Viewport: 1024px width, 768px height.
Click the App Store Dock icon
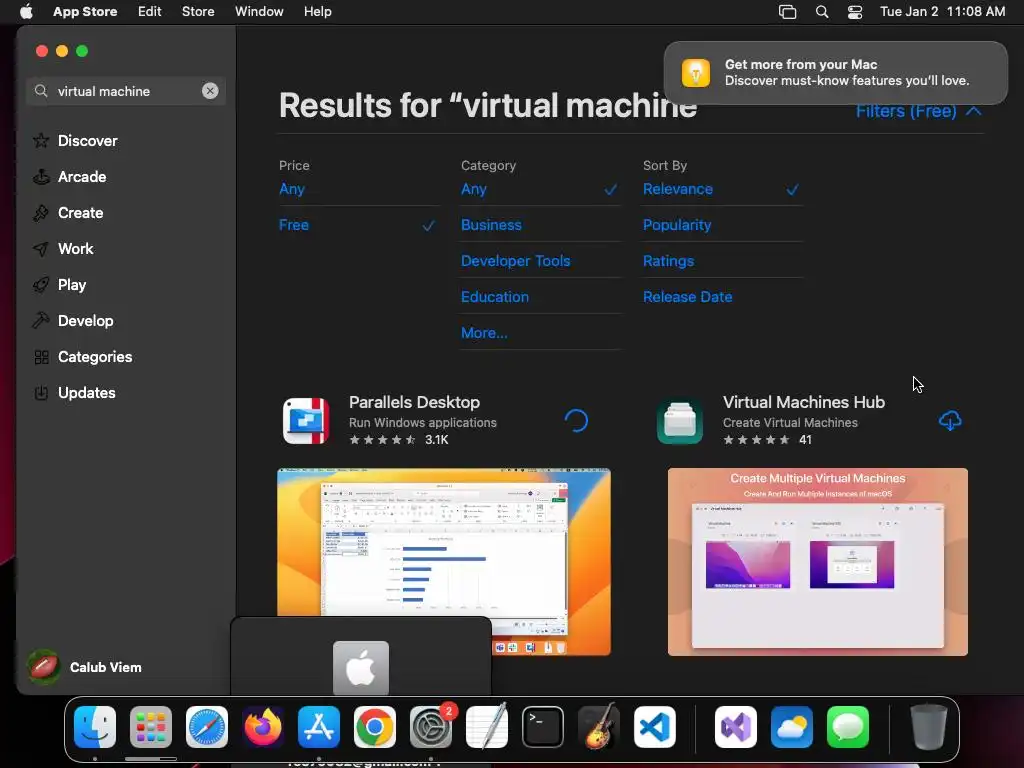319,726
